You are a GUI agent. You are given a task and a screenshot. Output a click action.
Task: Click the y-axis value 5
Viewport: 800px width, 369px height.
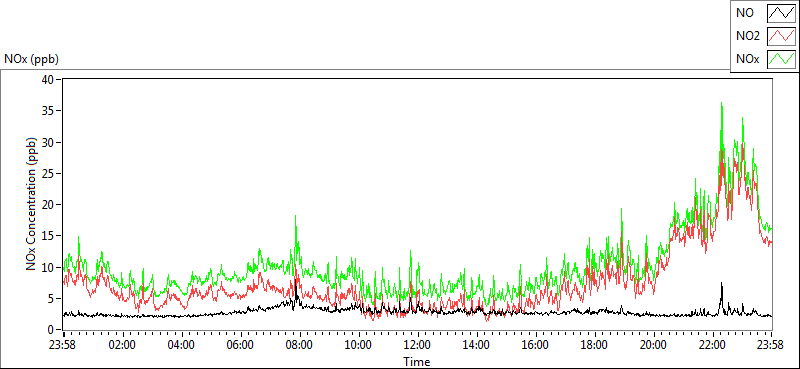coord(51,299)
